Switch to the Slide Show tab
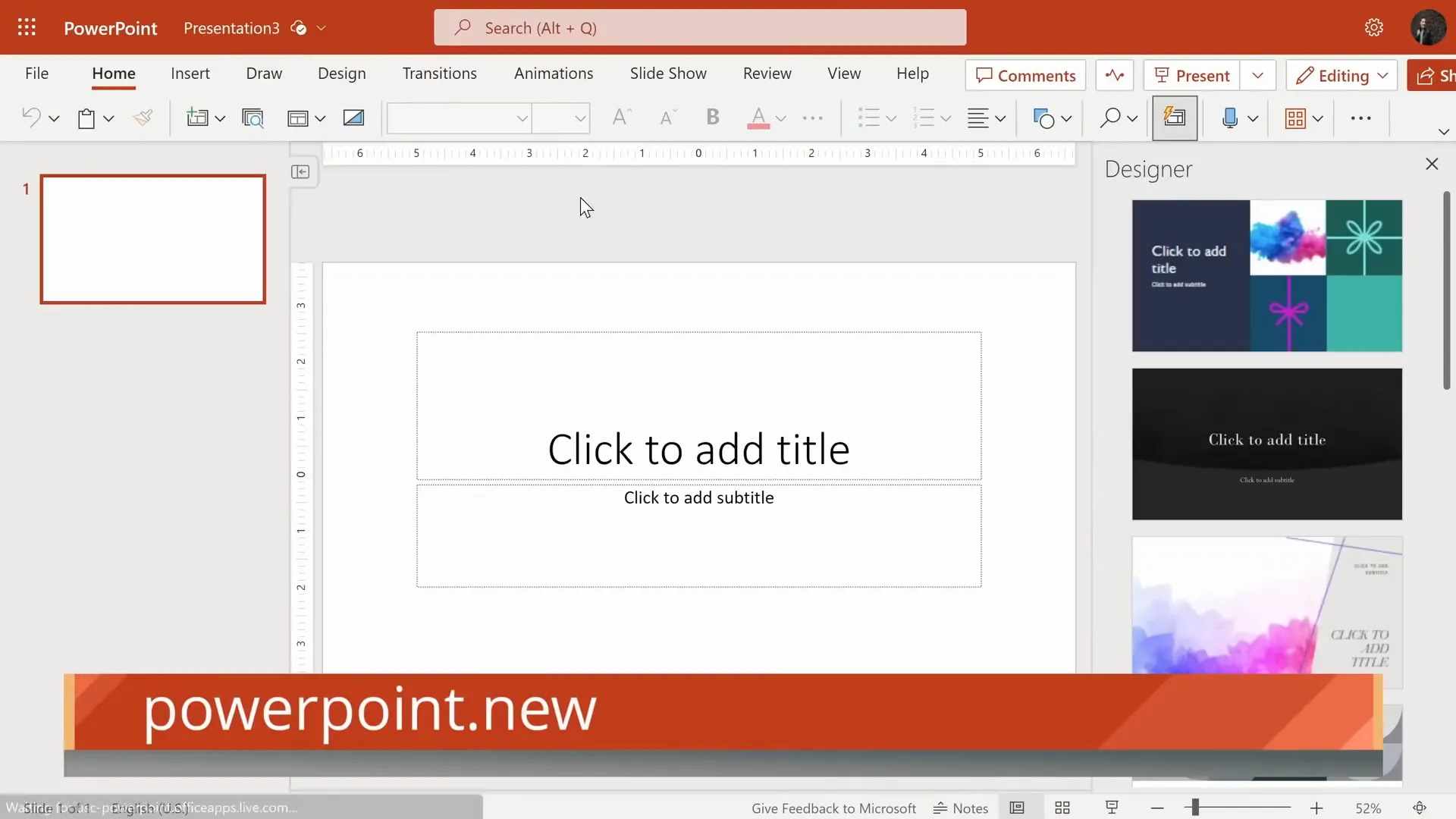Image resolution: width=1456 pixels, height=819 pixels. [x=668, y=74]
